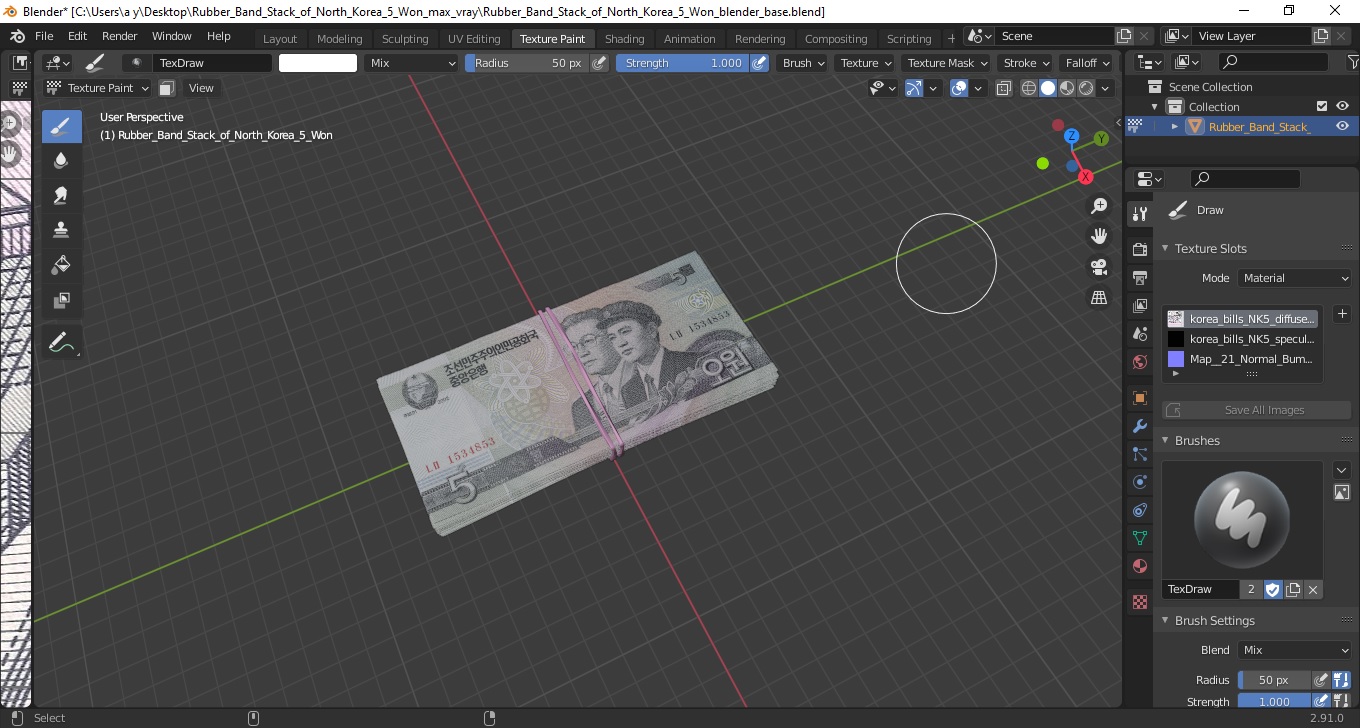Open the Texture Mask popover
Viewport: 1360px width, 728px height.
[x=946, y=63]
